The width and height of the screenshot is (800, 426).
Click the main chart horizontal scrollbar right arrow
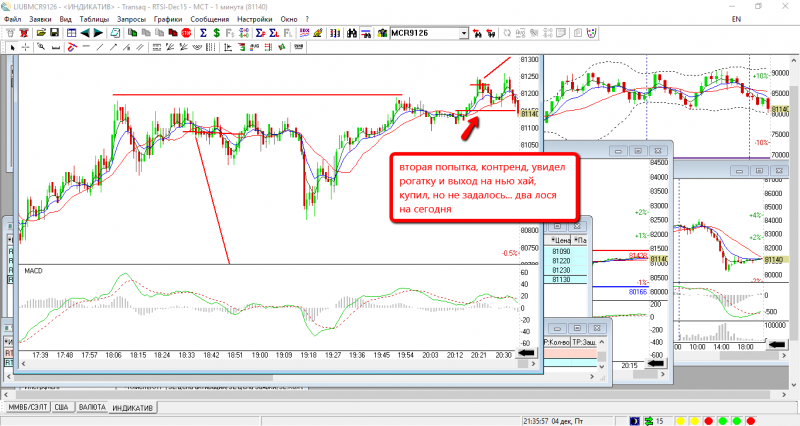click(534, 364)
